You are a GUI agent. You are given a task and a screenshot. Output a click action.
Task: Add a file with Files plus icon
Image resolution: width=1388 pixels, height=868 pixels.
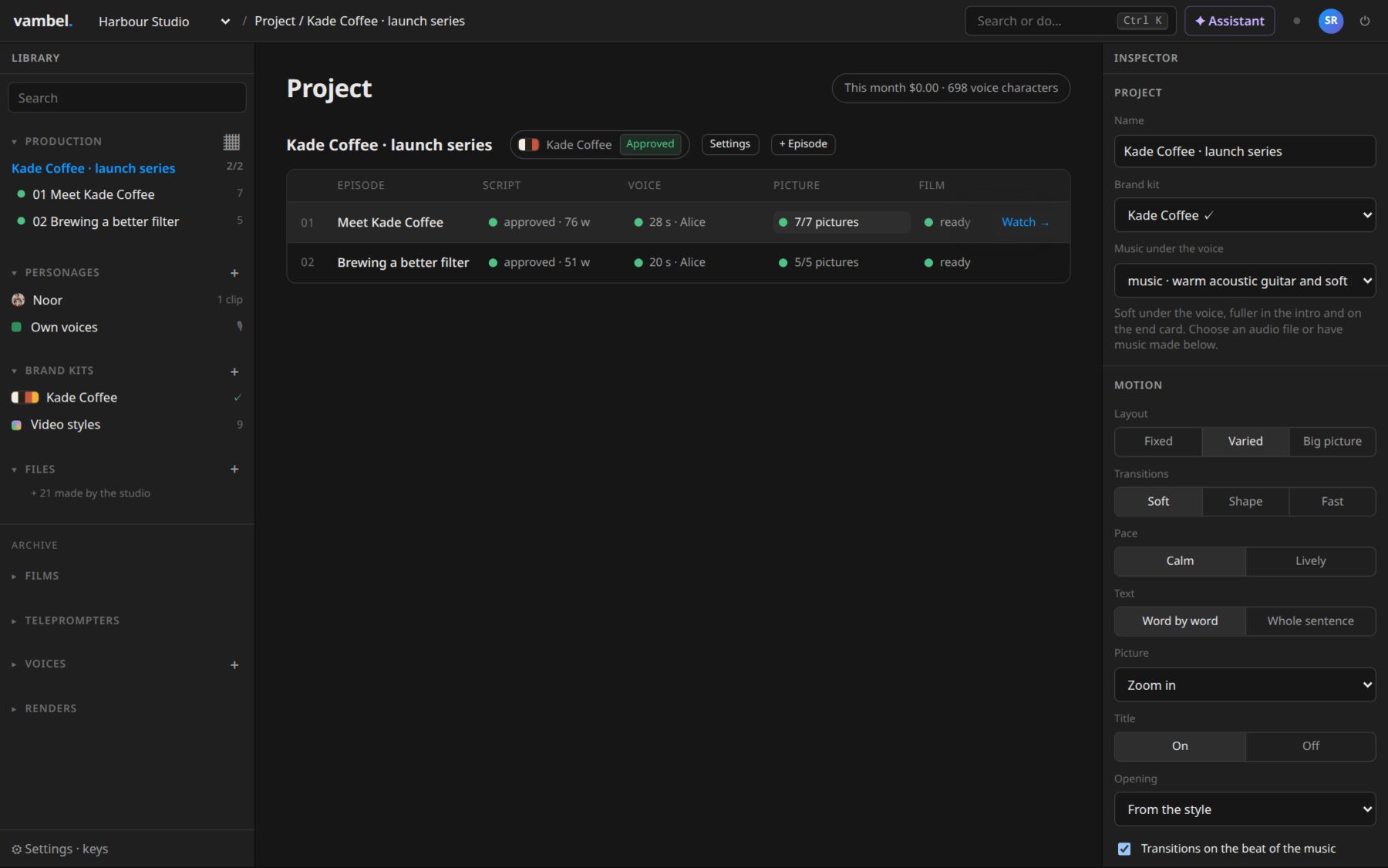coord(234,469)
